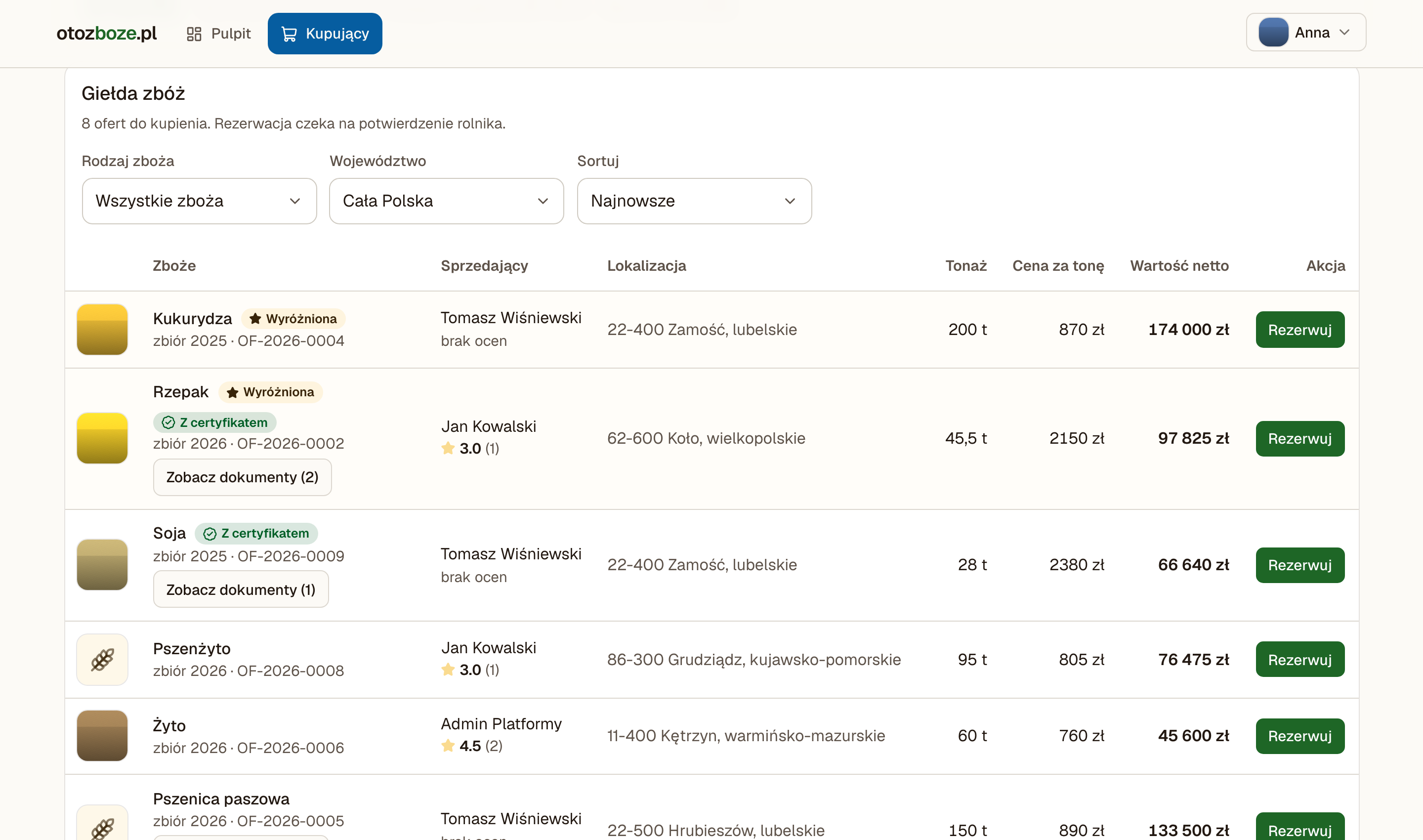This screenshot has height=840, width=1423.
Task: Click location 86-300 Grudziądz, kujawsko-pomorskie
Action: pos(754,660)
